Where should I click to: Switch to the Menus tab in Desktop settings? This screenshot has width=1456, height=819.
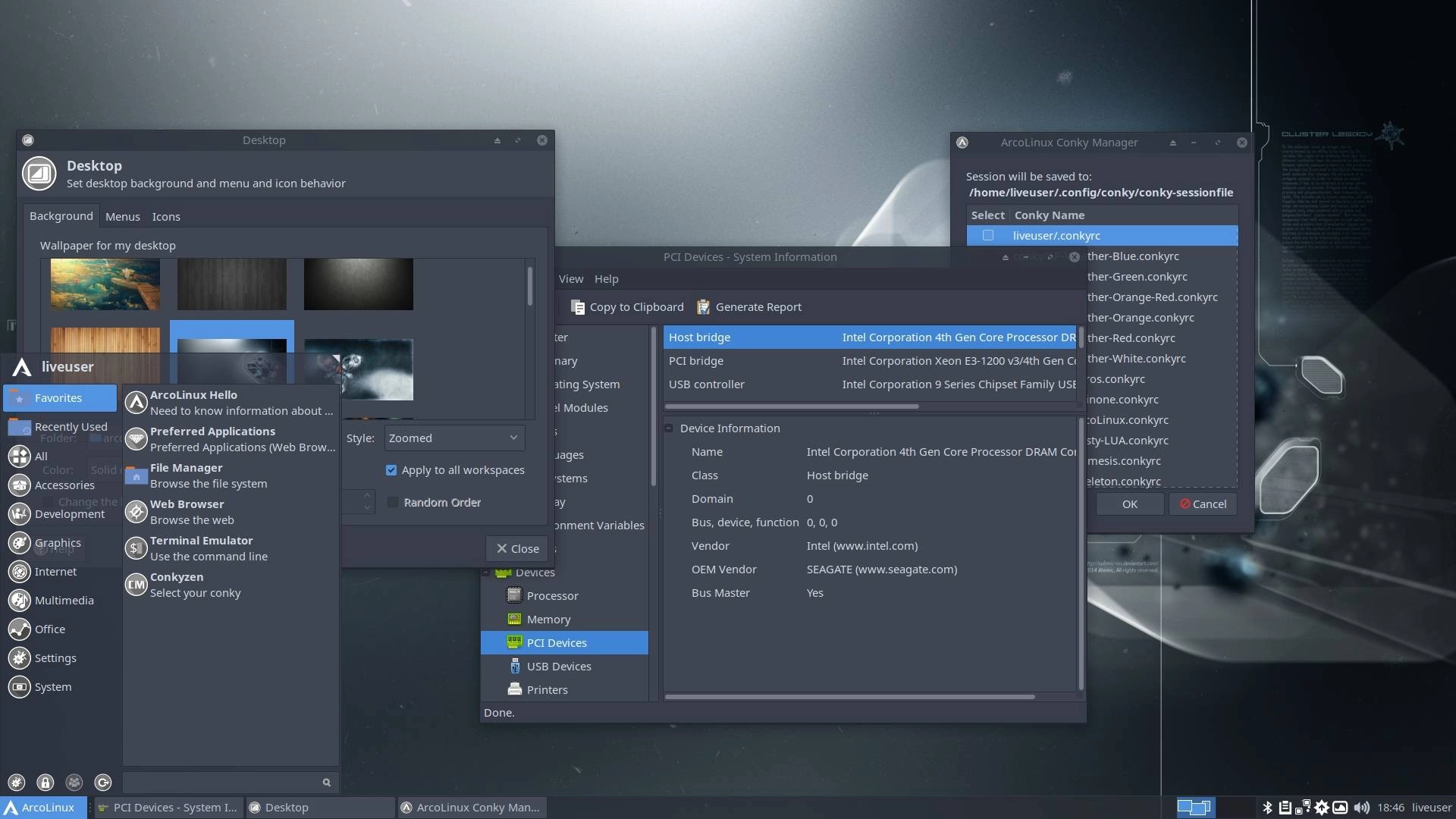click(x=123, y=217)
